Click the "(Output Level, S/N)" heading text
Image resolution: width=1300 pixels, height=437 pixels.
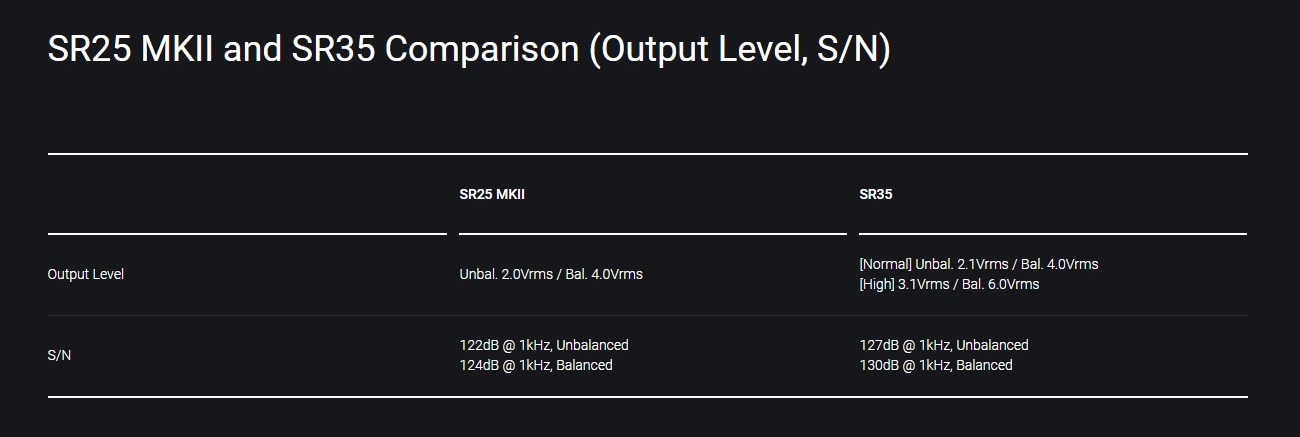click(740, 49)
